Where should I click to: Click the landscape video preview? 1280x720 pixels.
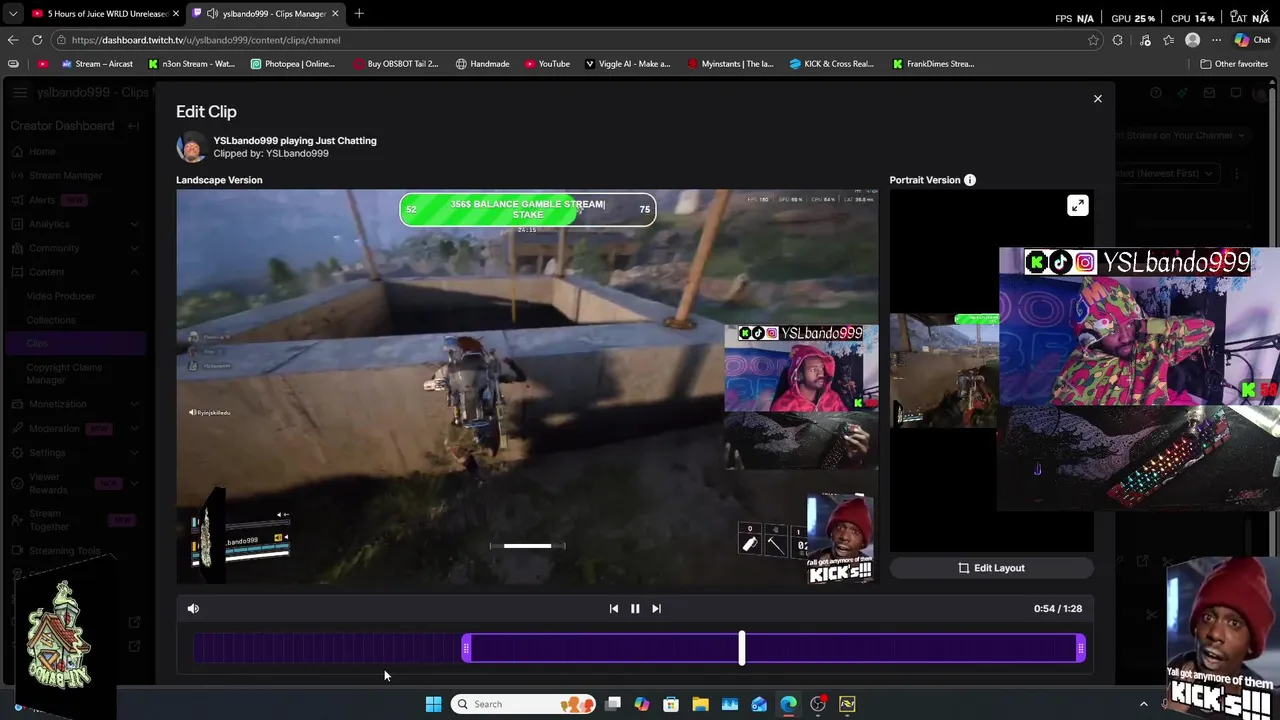527,387
